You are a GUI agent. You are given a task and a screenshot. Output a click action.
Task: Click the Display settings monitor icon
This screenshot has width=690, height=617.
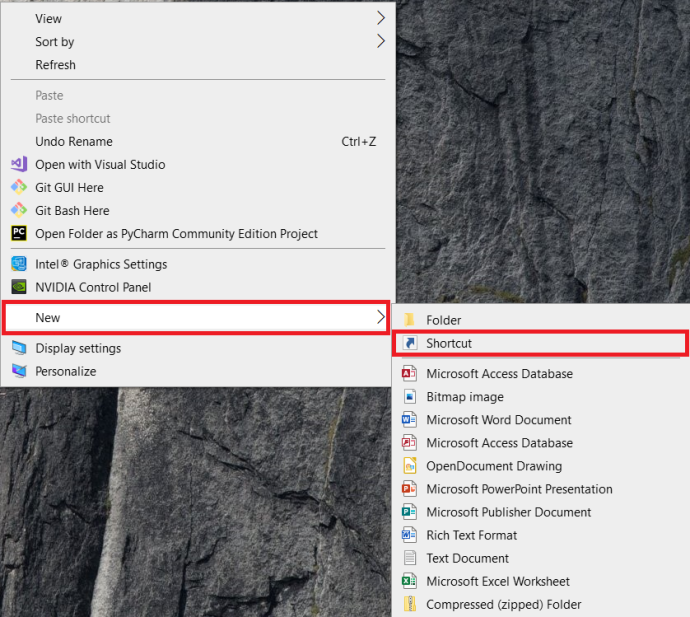(x=19, y=348)
